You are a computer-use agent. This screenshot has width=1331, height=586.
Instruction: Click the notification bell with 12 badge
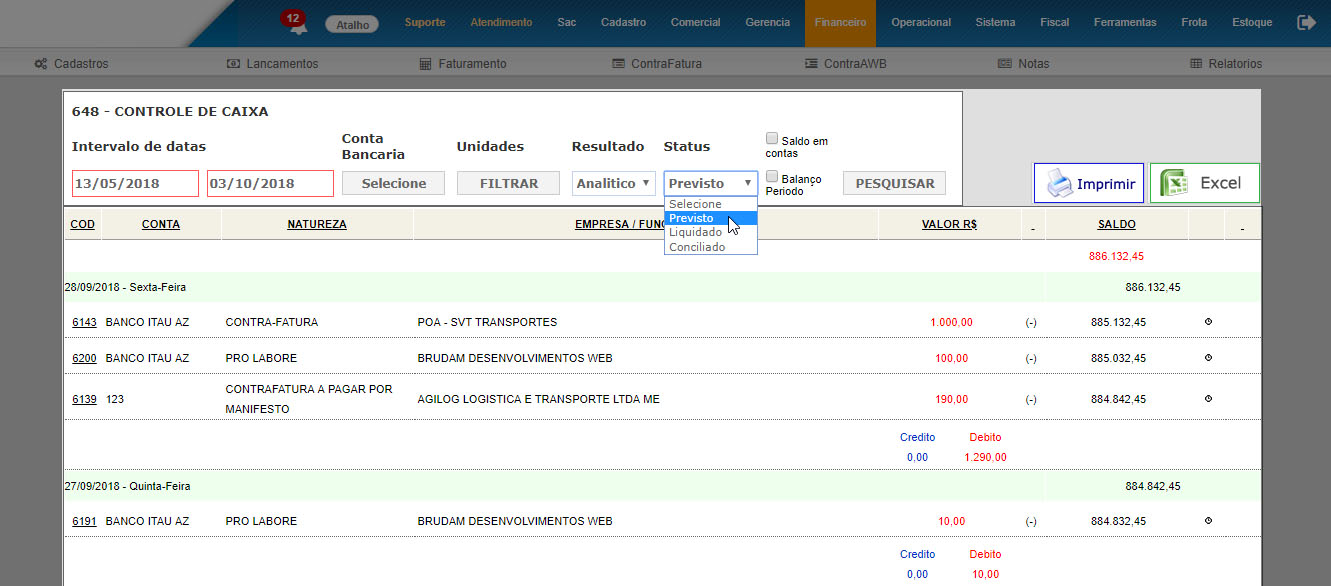[295, 24]
